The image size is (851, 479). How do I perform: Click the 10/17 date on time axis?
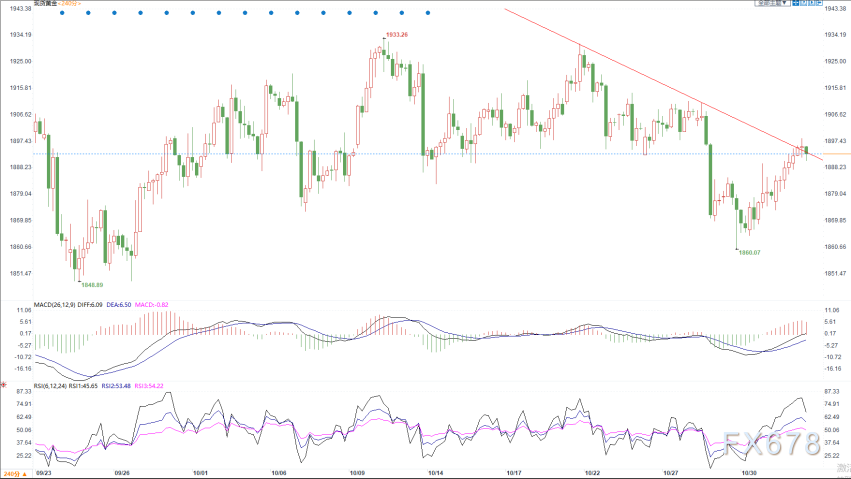514,473
